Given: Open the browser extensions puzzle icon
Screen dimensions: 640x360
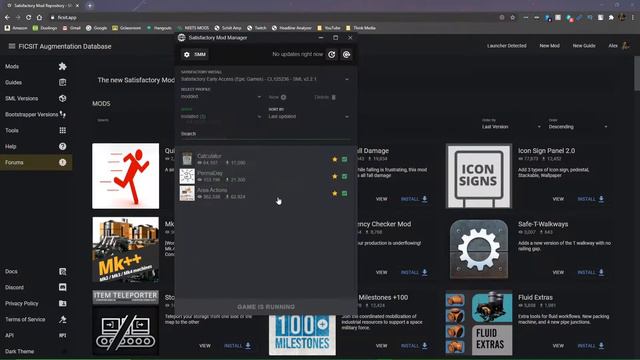Looking at the screenshot, I should pyautogui.click(x=611, y=18).
